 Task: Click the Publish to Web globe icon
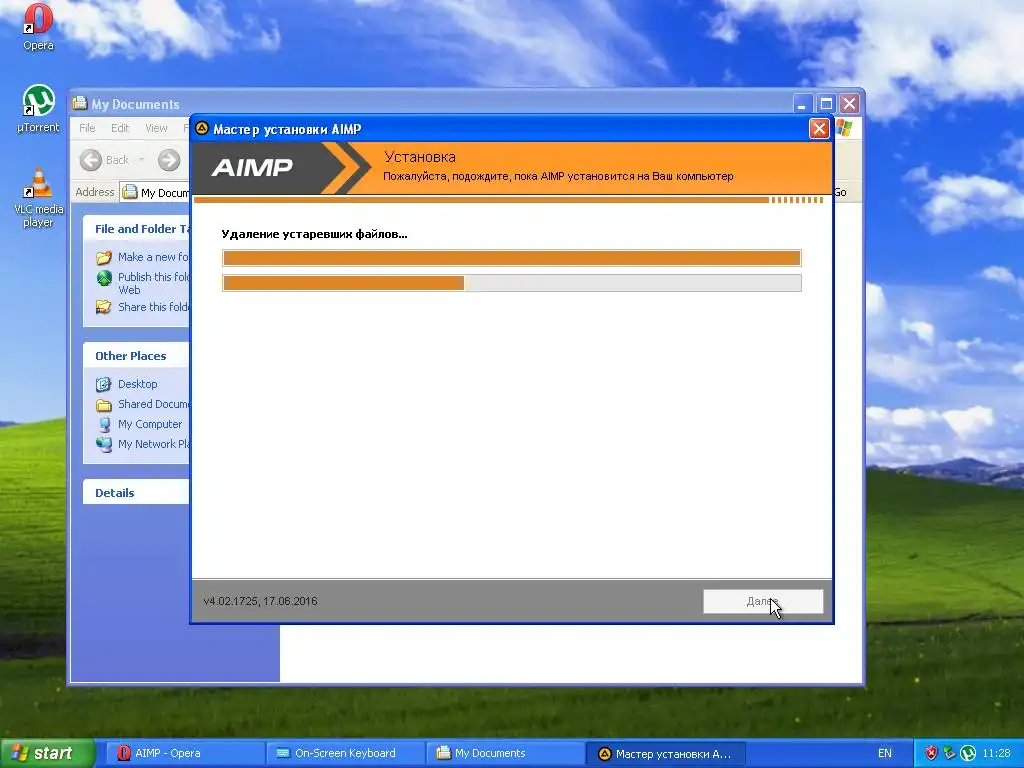(x=104, y=279)
